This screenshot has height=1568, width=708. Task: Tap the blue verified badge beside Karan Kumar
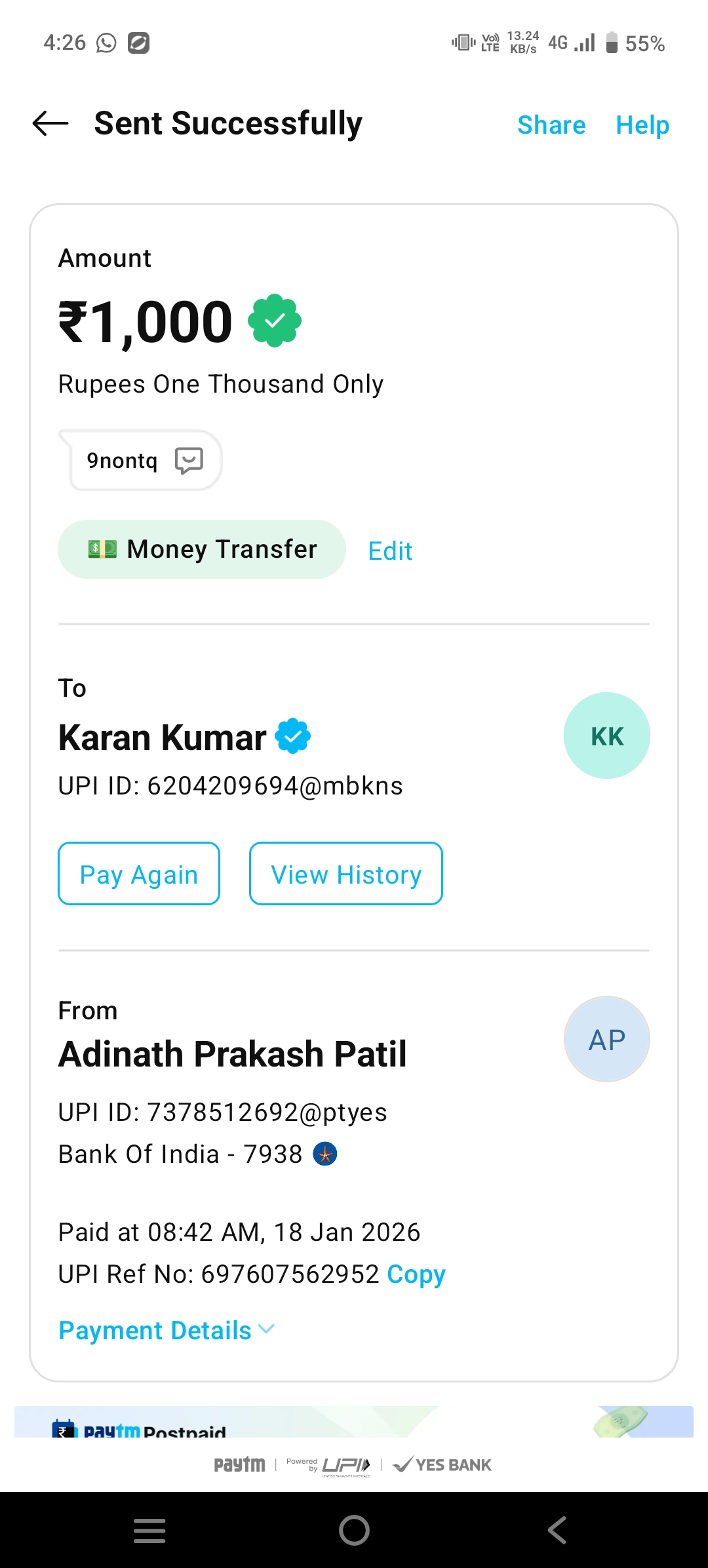pyautogui.click(x=292, y=736)
